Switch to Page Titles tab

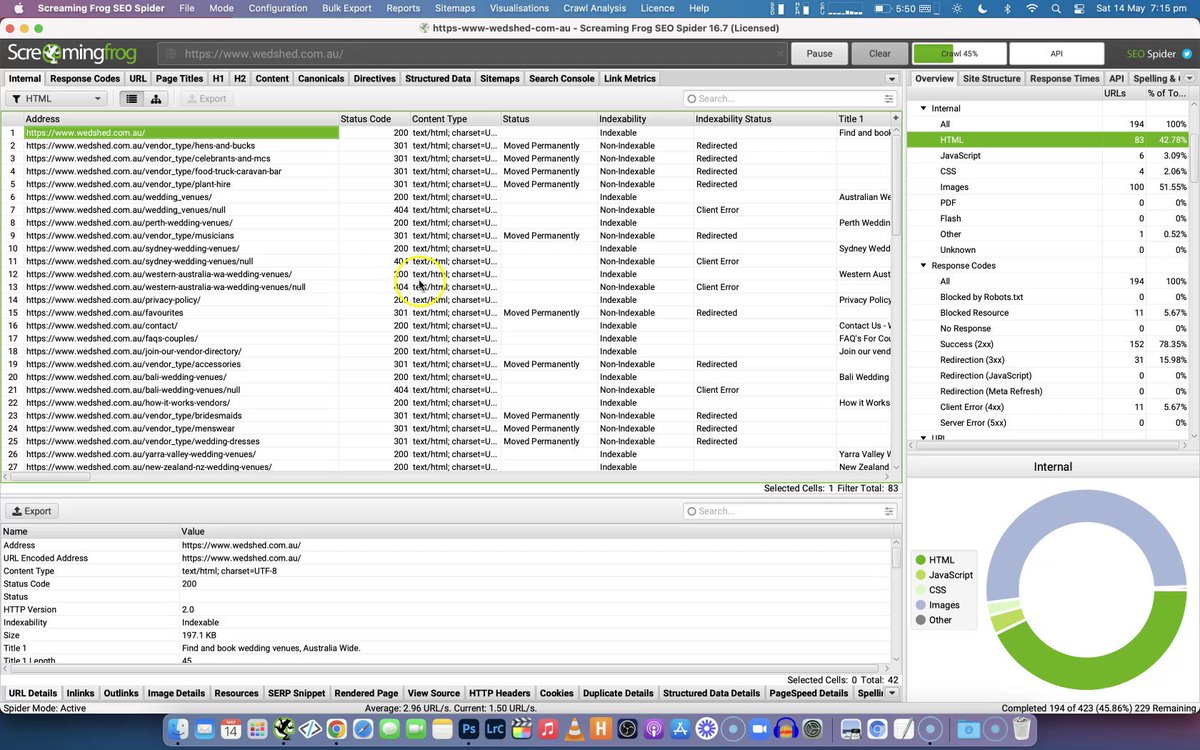(180, 78)
